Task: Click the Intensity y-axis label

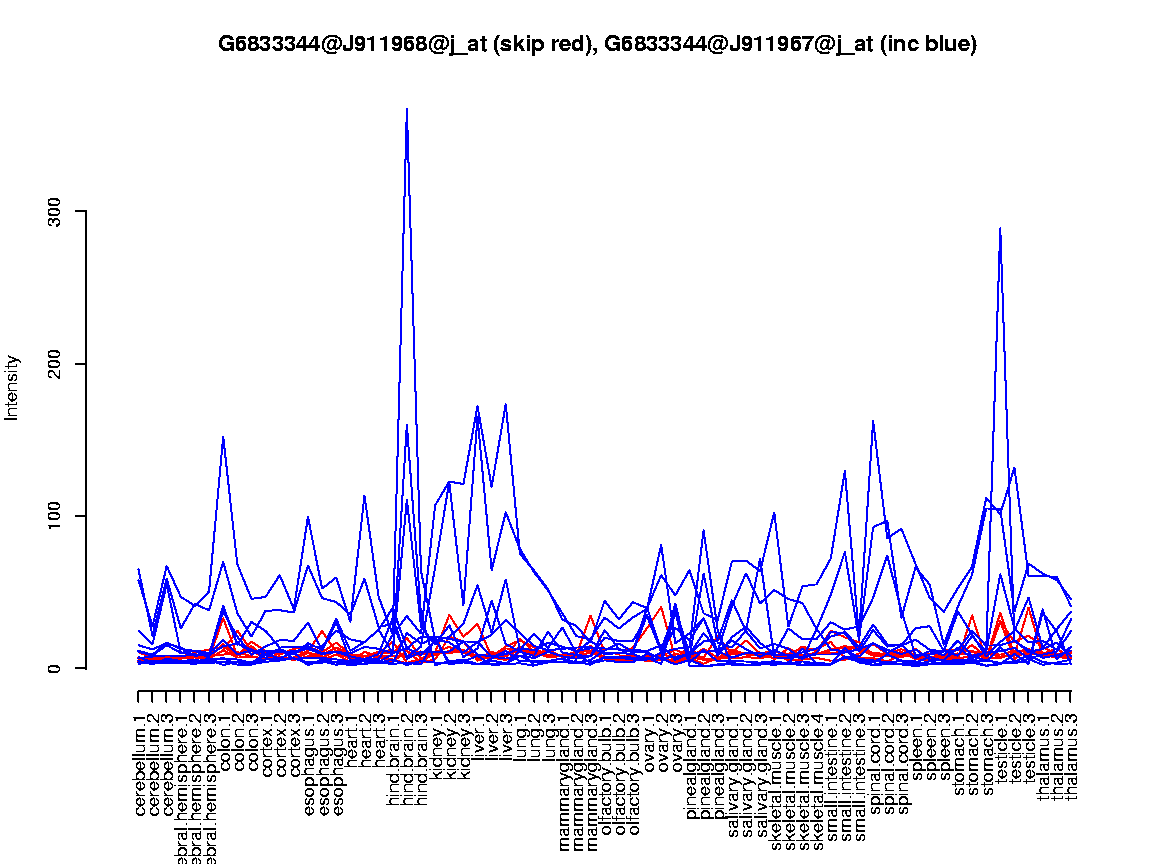Action: [x=13, y=387]
